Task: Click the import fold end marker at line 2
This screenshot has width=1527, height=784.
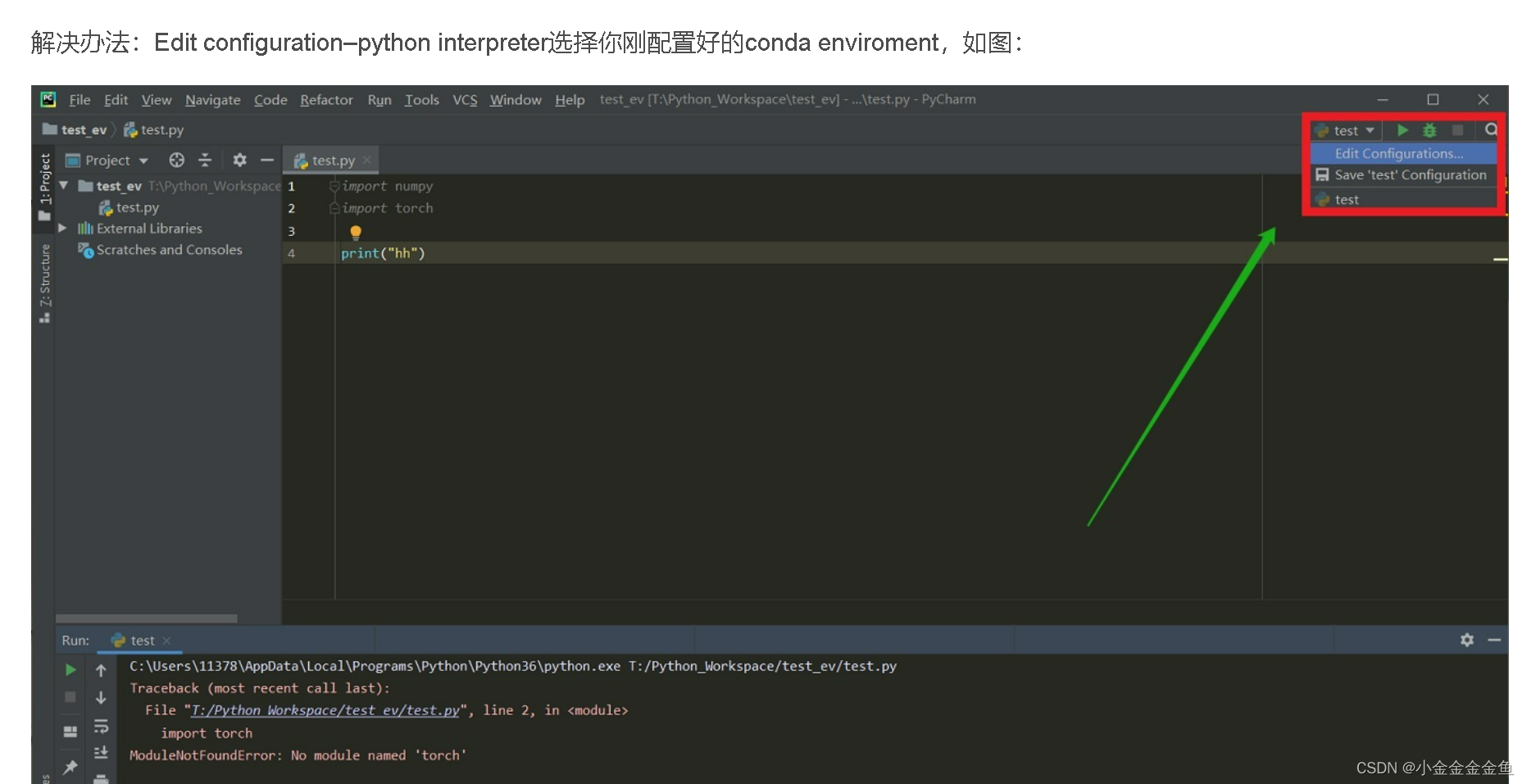Action: [x=334, y=208]
